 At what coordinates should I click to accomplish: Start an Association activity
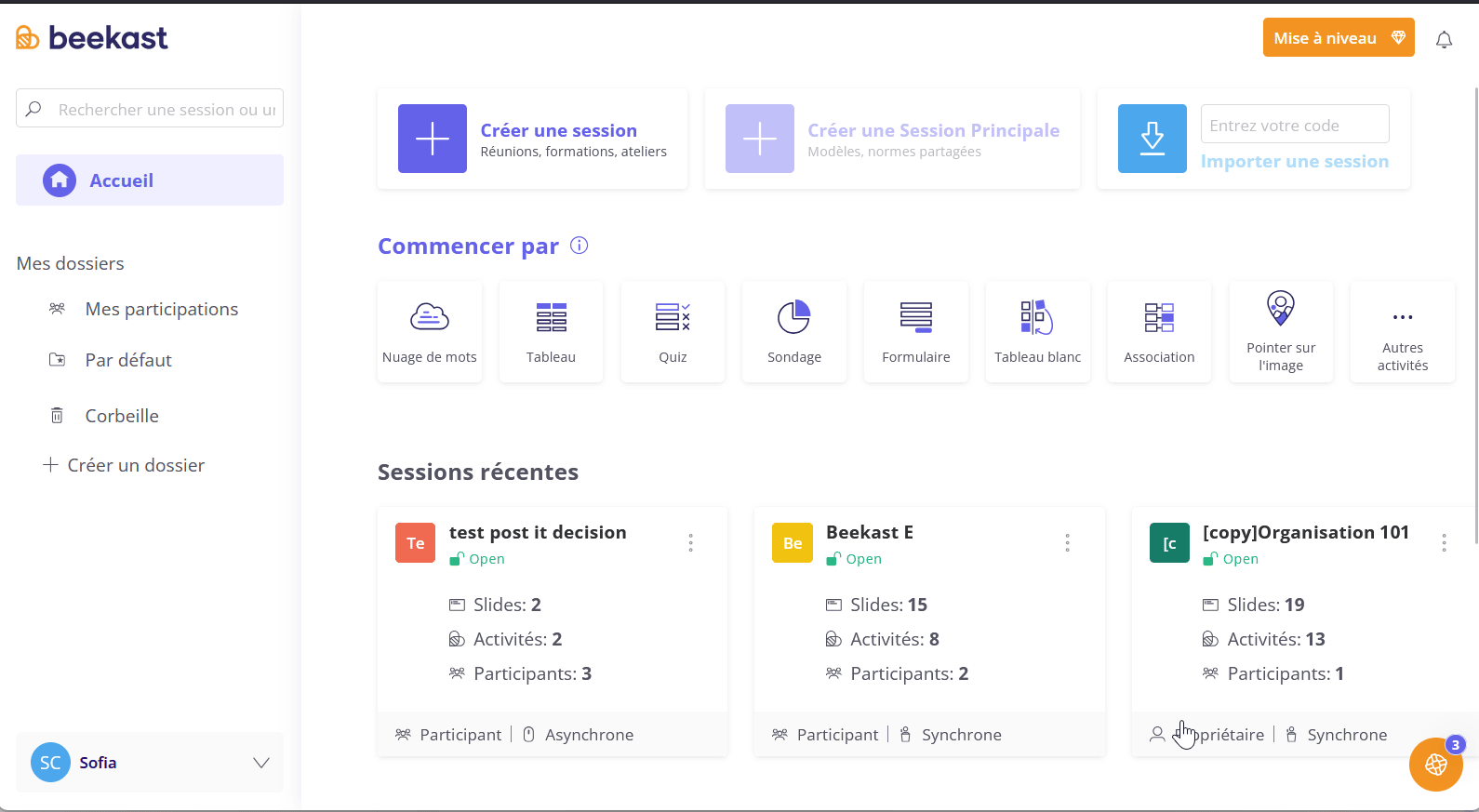(1159, 332)
